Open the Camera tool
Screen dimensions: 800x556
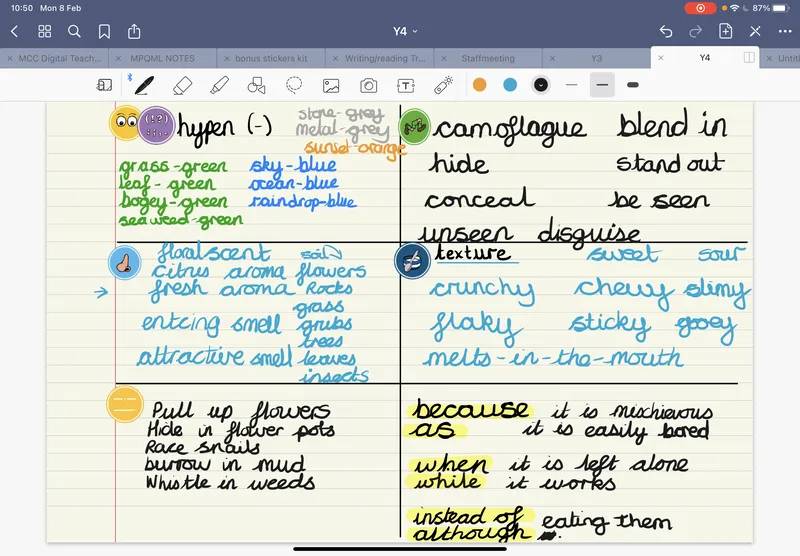(x=369, y=85)
